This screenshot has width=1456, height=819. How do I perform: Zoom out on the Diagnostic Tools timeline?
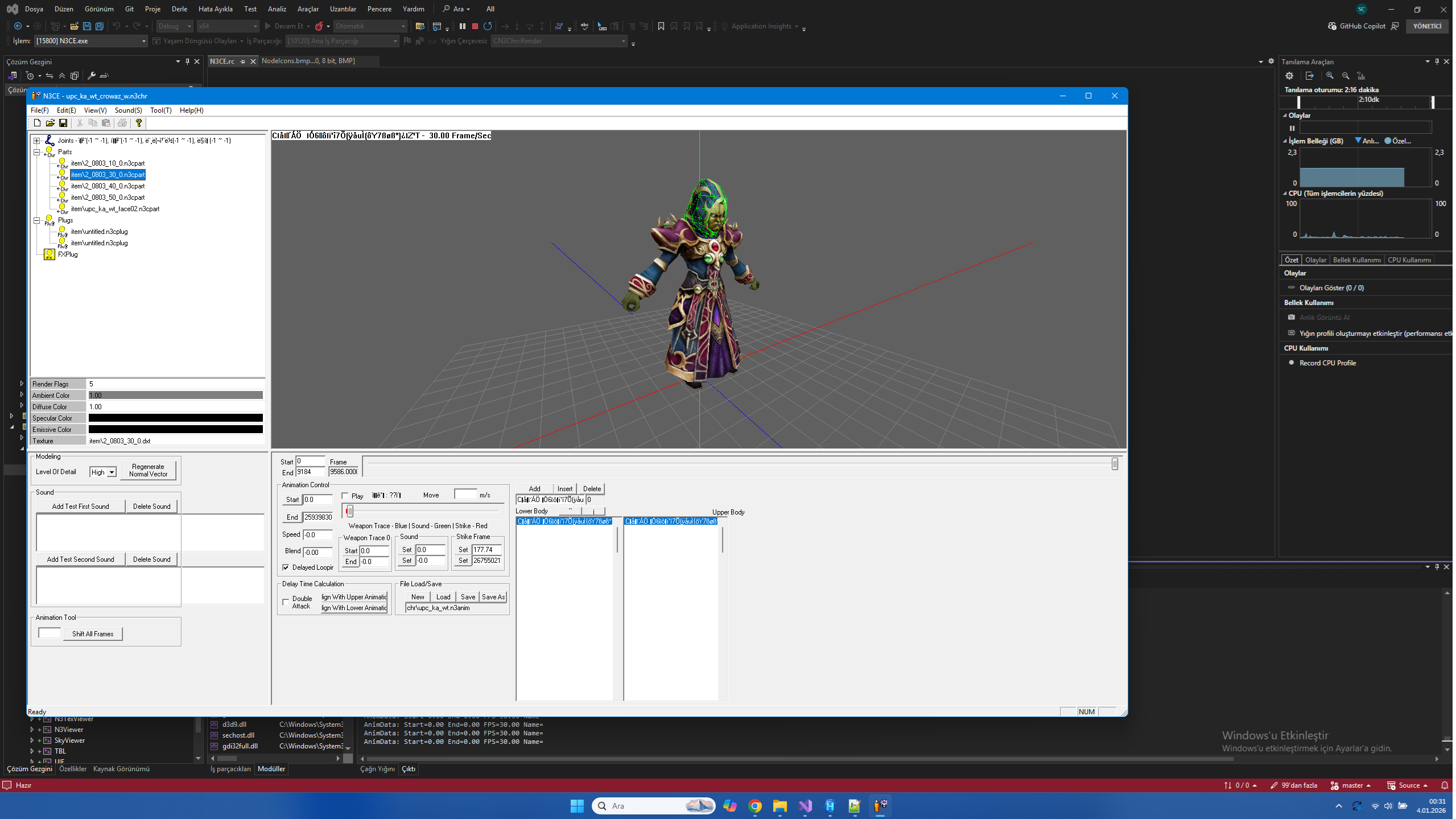pos(1346,76)
